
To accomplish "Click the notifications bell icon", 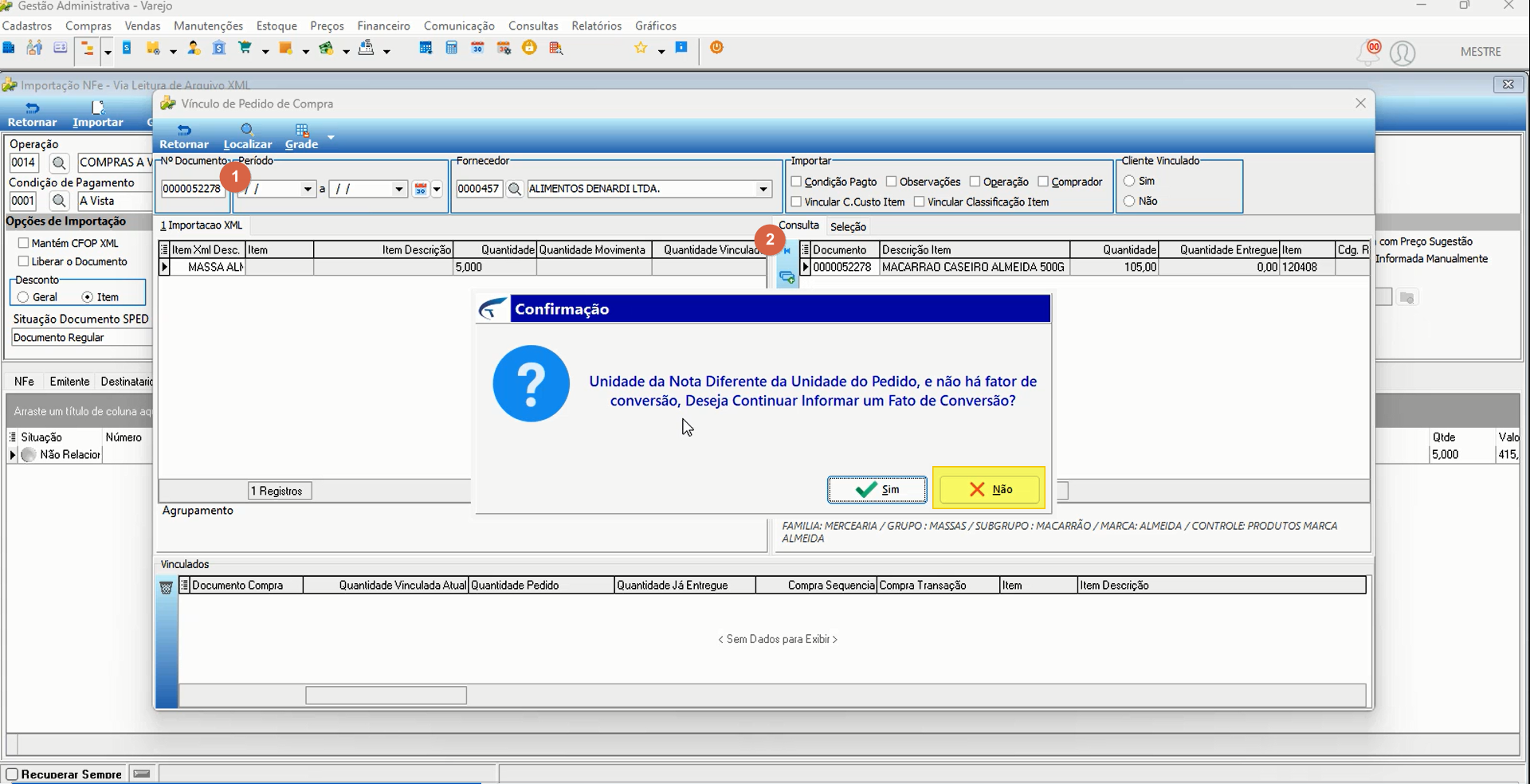I will [x=1367, y=53].
